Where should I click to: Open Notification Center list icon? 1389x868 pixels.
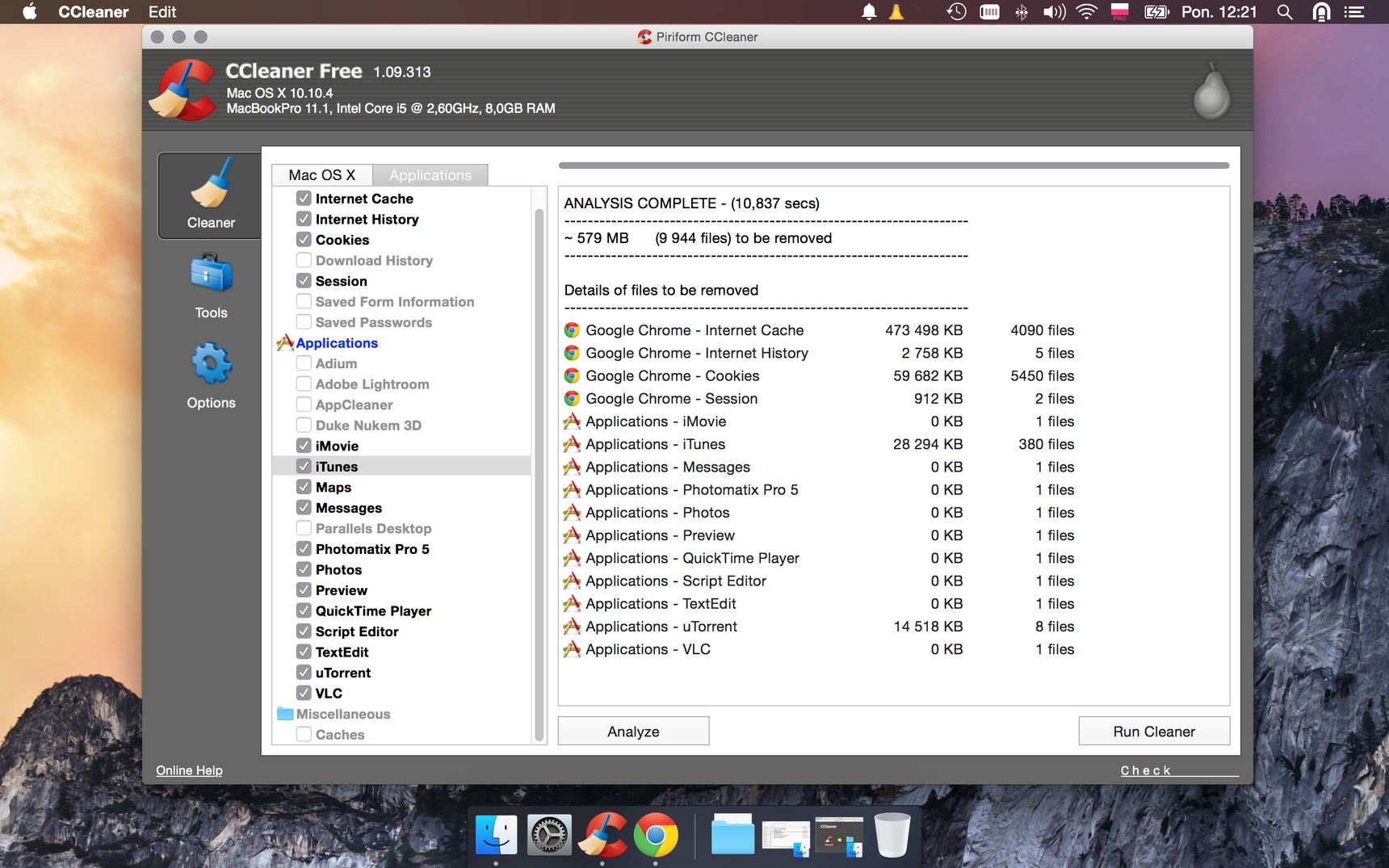tap(1354, 12)
